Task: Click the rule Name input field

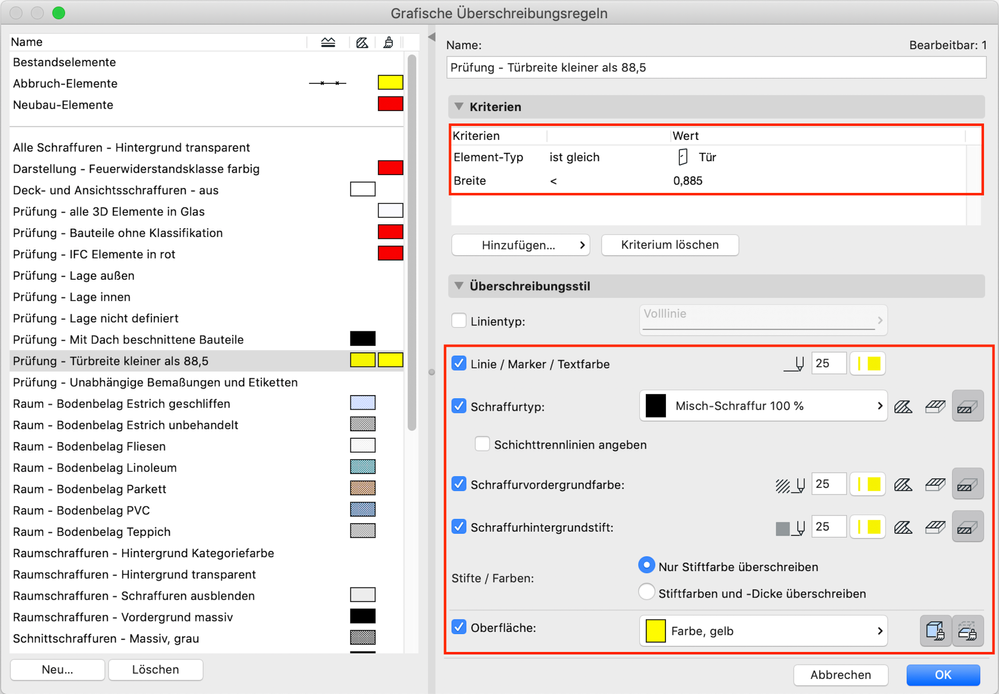Action: point(716,68)
